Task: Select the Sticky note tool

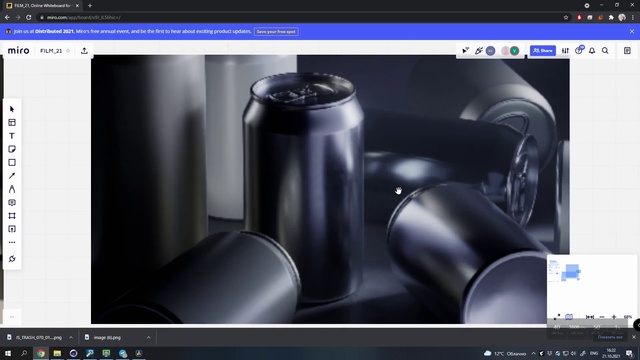Action: 12,149
